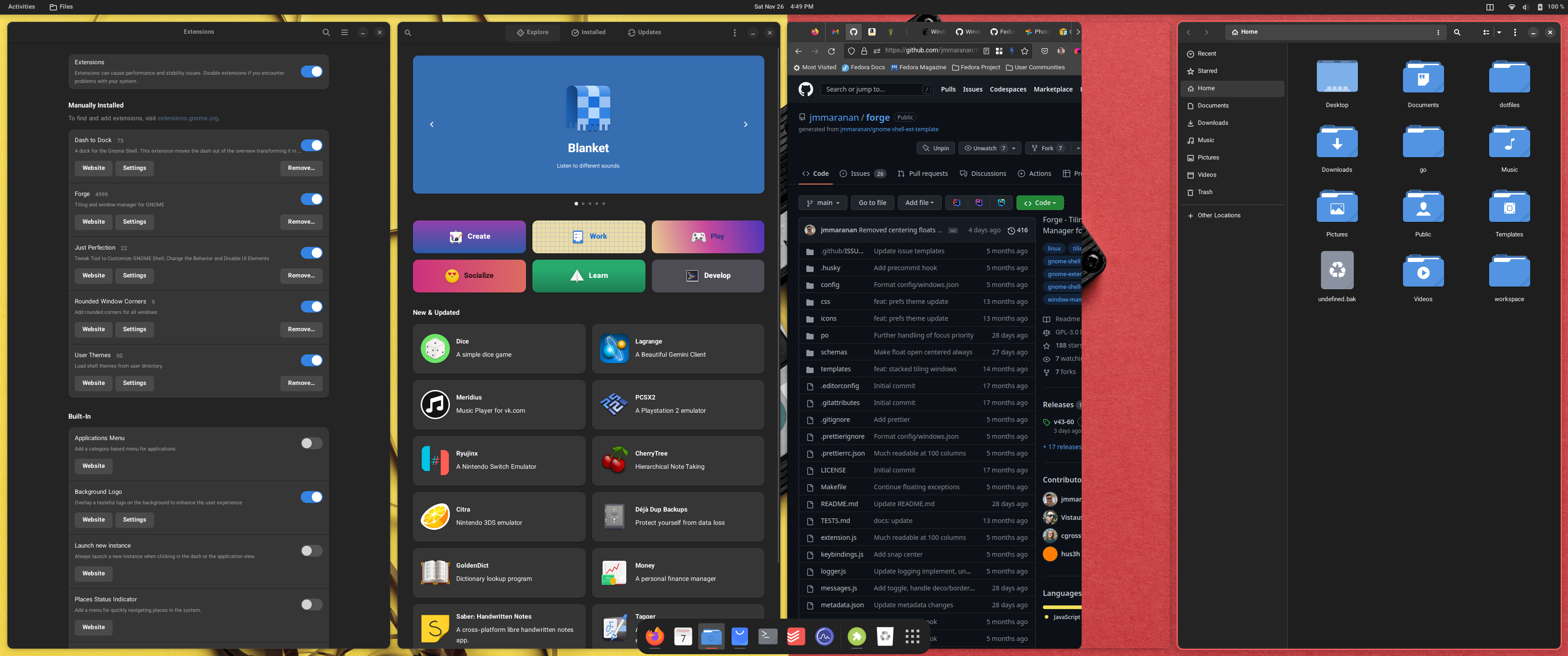Visit the extensions.gnome.org link
Viewport: 1568px width, 656px height.
(x=187, y=118)
